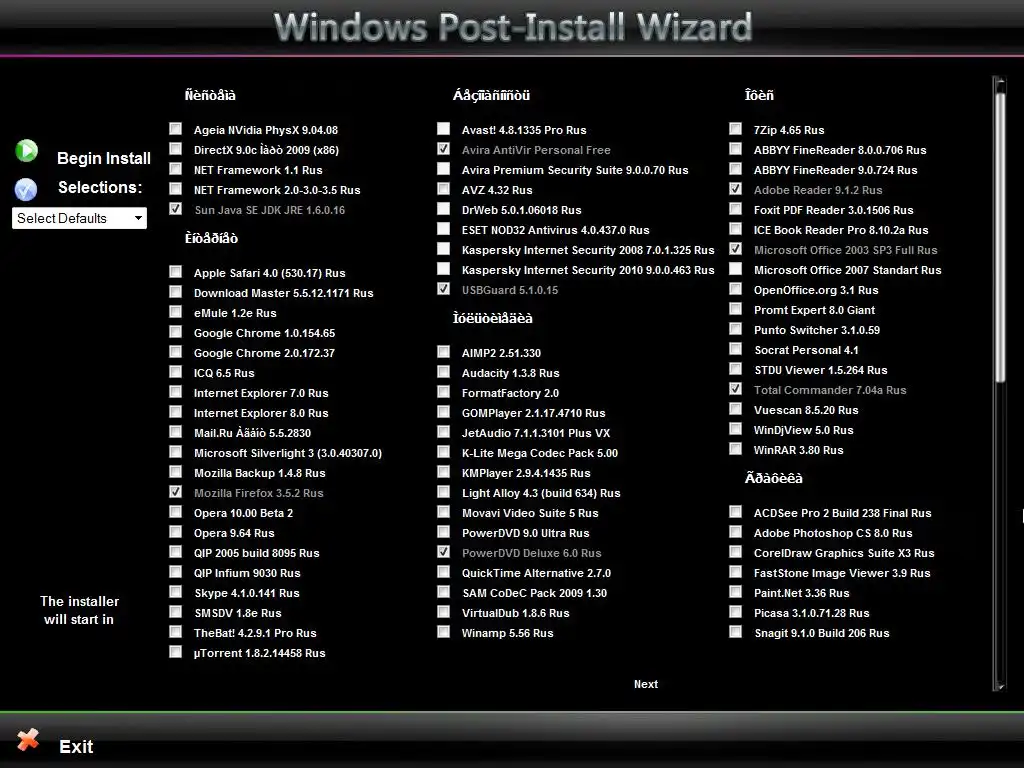Viewport: 1024px width, 768px height.
Task: Click ACDSee Pro 2 Build 238 Final label
Action: 842,513
